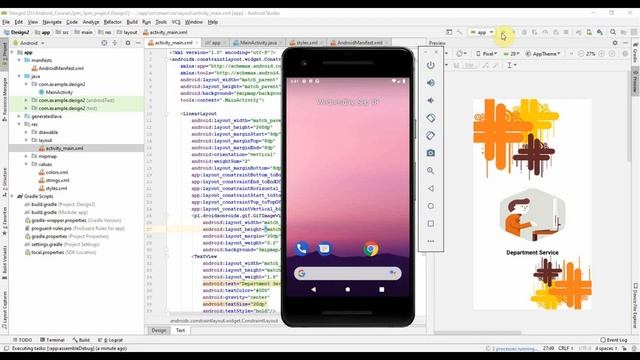Open Event Log
This screenshot has height=360, width=640.
[614, 340]
